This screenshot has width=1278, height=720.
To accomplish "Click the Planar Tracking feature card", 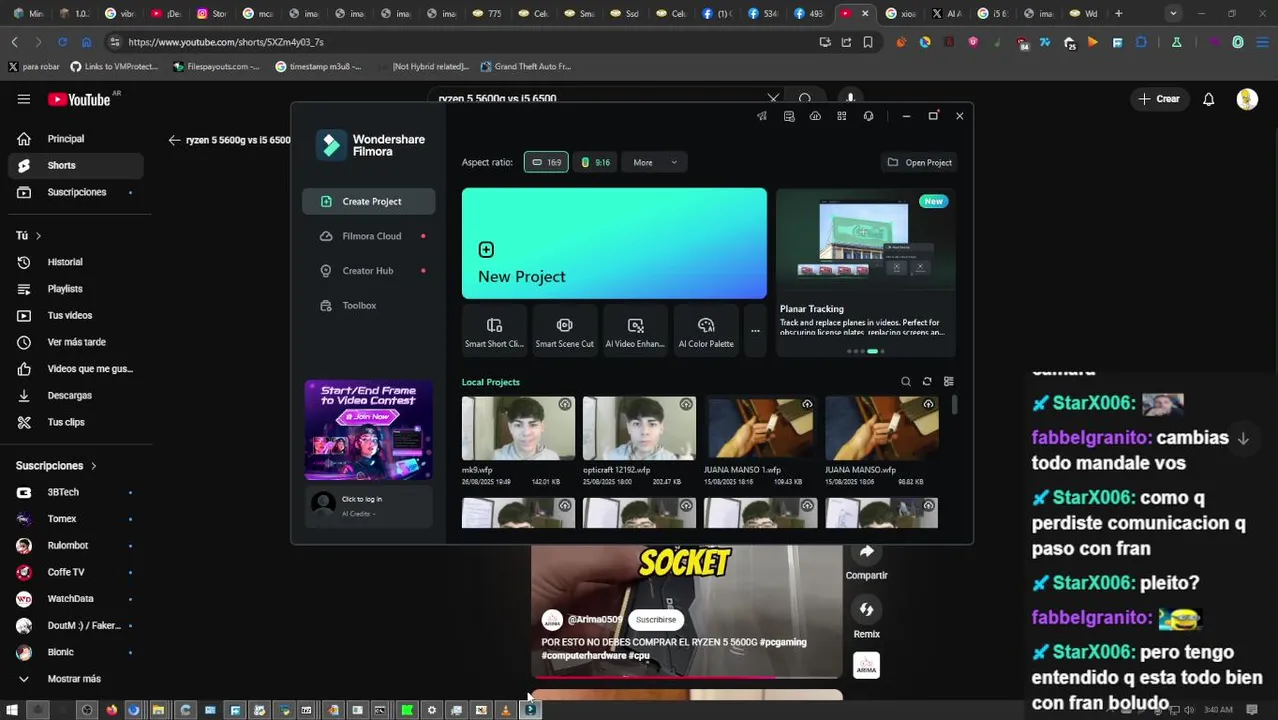I will [866, 272].
